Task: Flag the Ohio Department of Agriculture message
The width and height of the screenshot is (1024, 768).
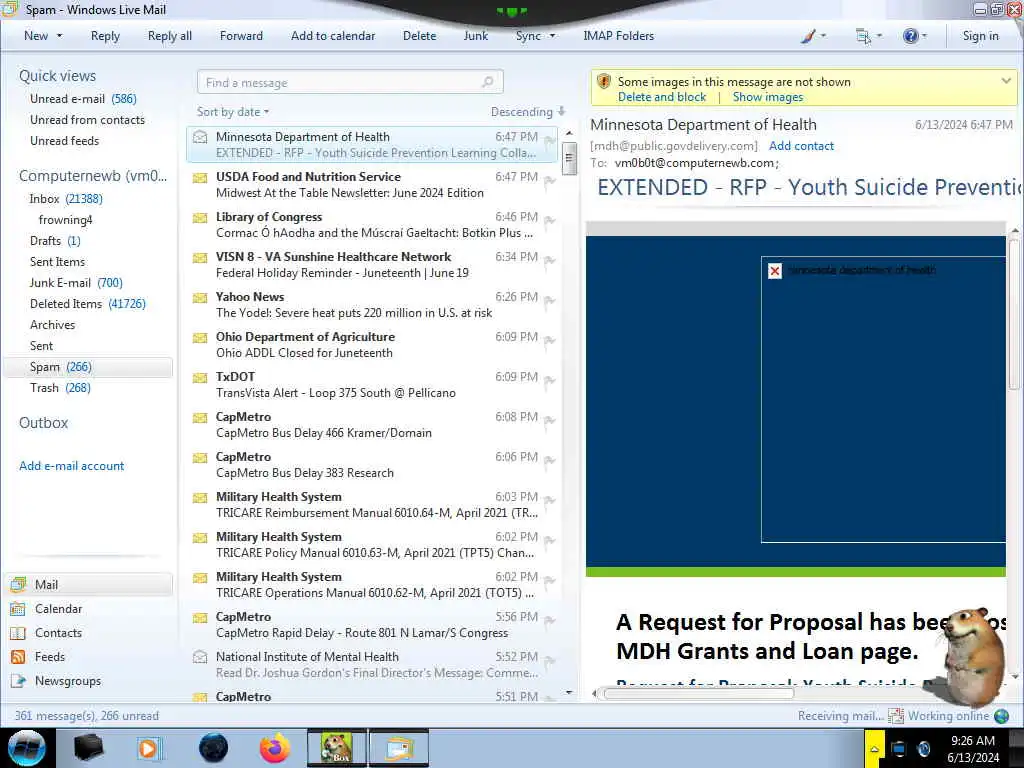Action: click(x=550, y=341)
